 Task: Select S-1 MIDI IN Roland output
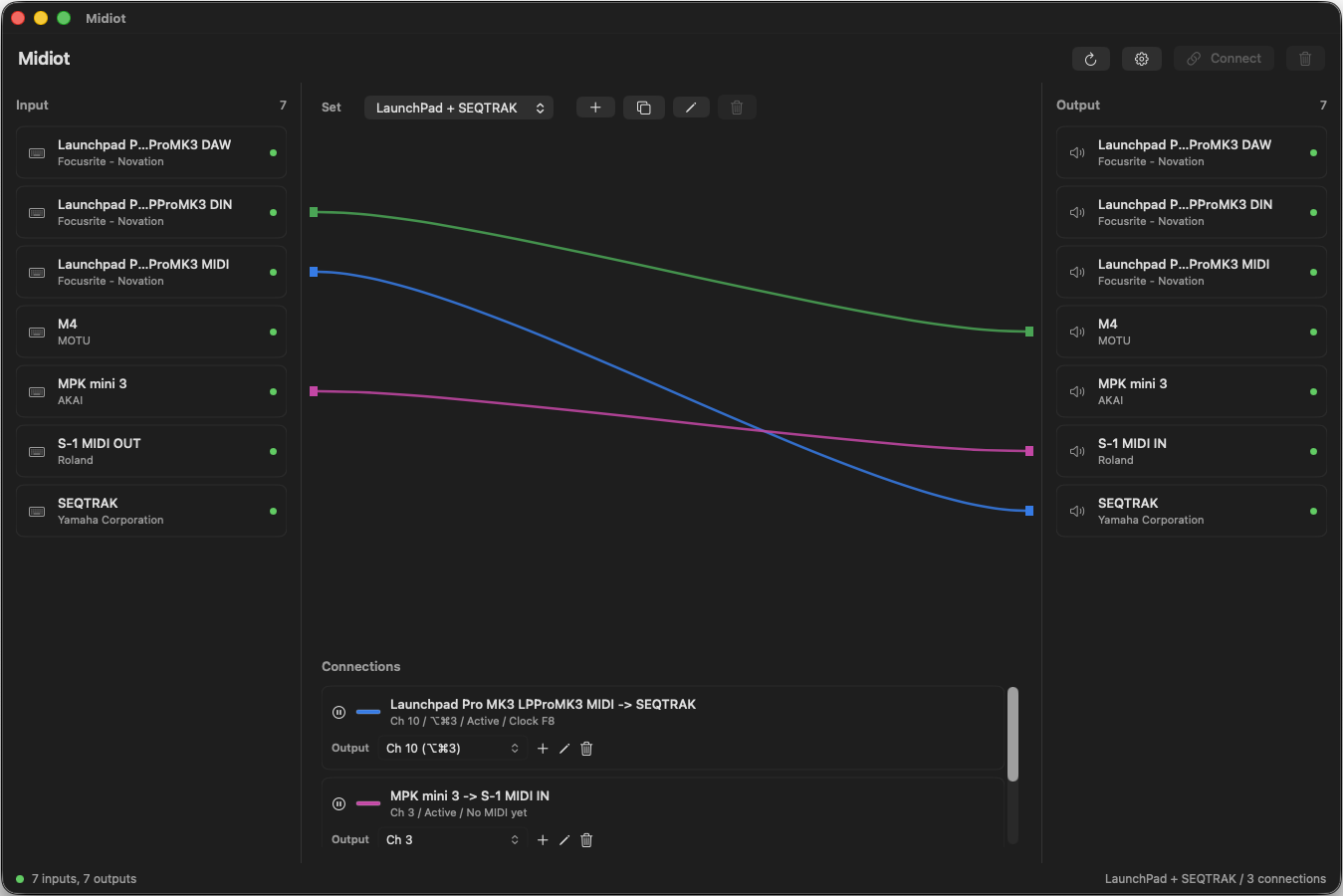pyautogui.click(x=1192, y=451)
